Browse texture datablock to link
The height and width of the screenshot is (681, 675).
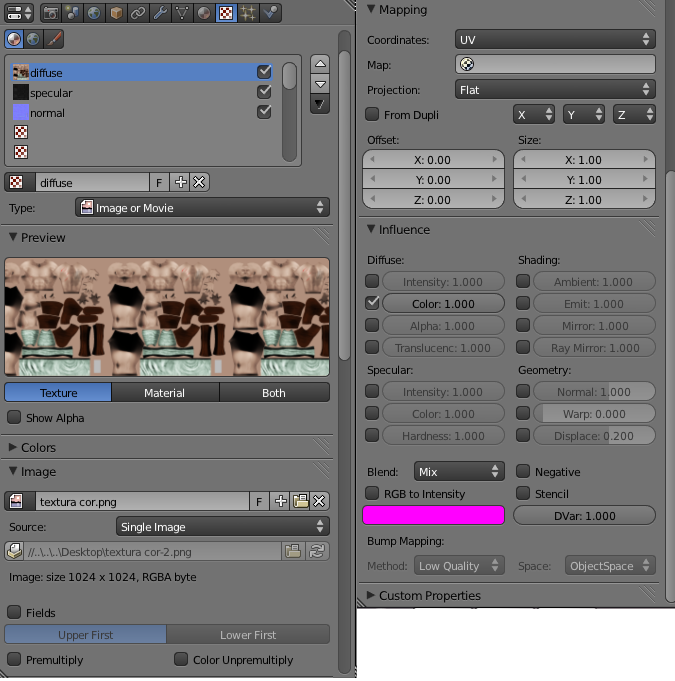20,182
